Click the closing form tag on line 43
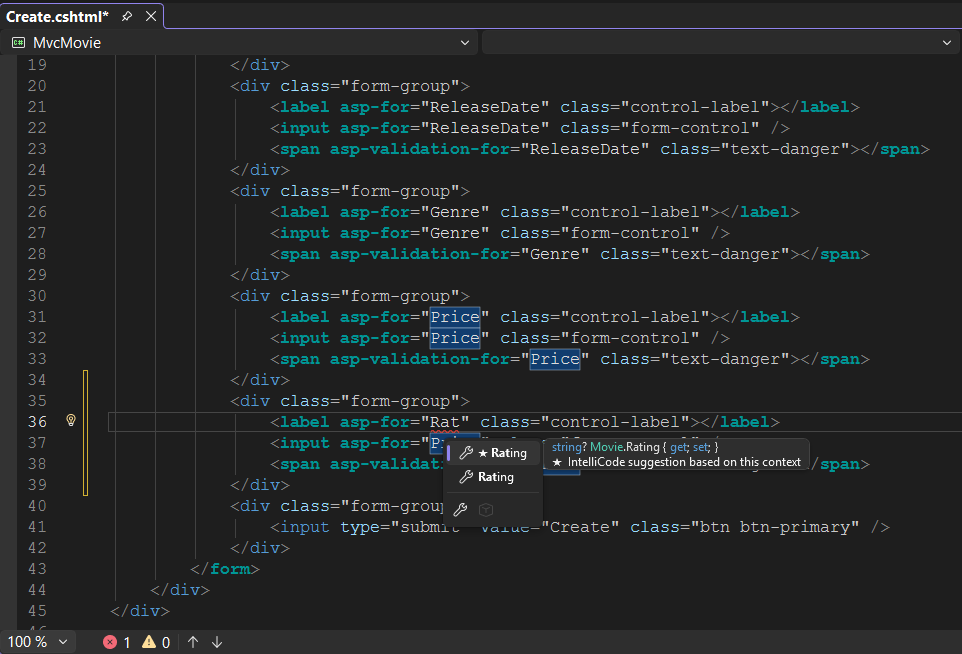This screenshot has width=962, height=654. 225,569
